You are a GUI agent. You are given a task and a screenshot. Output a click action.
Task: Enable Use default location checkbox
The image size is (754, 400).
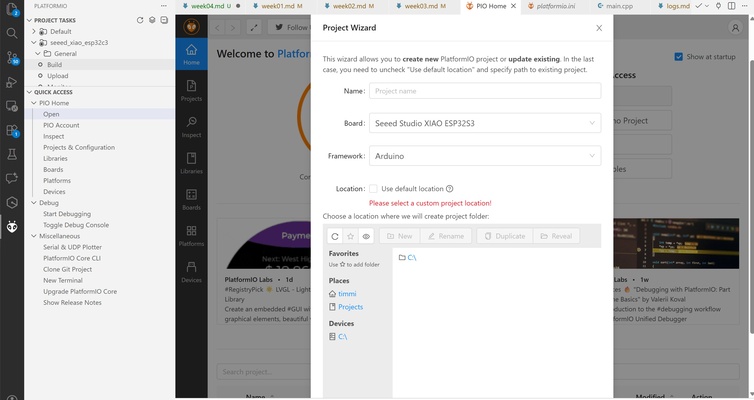(373, 188)
